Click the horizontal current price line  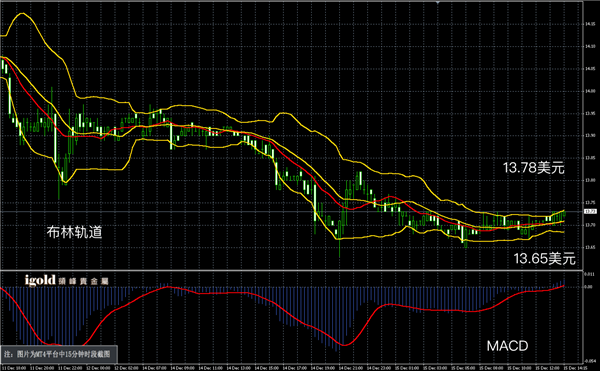pyautogui.click(x=291, y=211)
